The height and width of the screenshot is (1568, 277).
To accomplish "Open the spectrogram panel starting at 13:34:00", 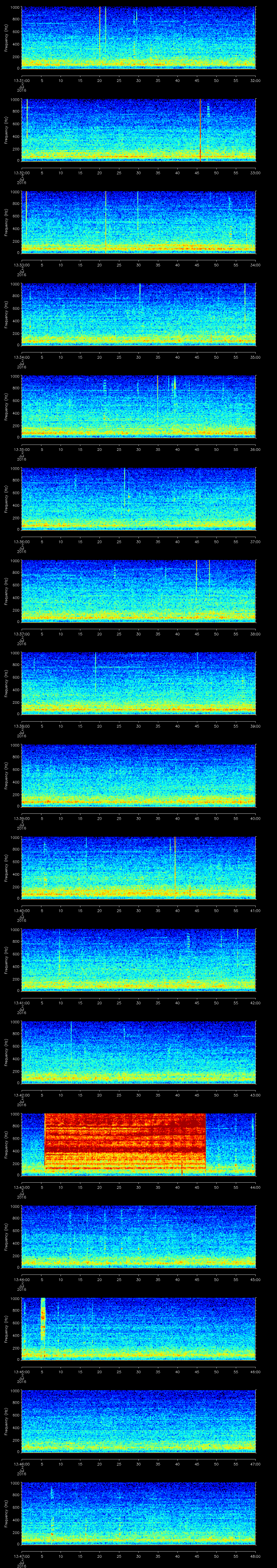I will [138, 314].
